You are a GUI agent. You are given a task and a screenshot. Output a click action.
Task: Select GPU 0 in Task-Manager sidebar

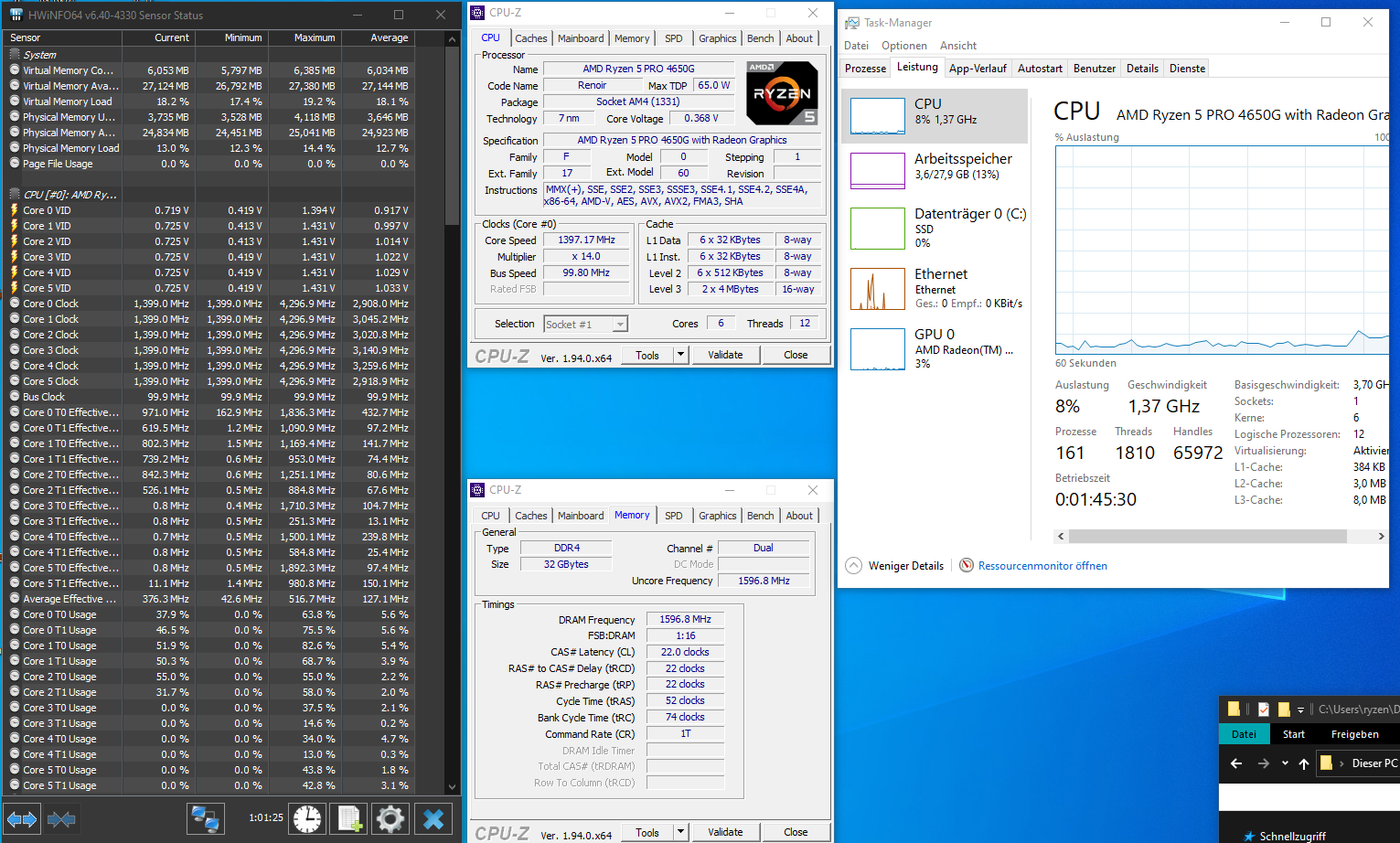coord(935,348)
